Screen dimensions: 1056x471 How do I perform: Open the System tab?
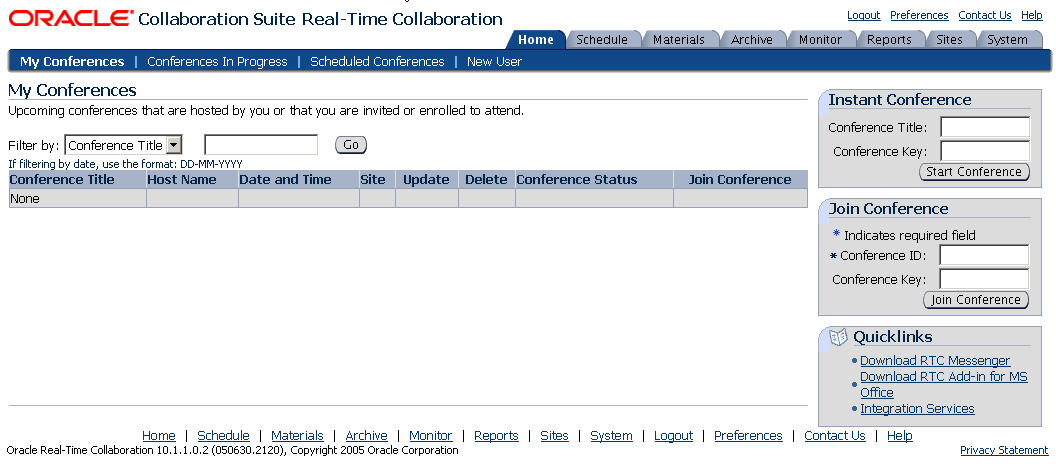pyautogui.click(x=1007, y=40)
